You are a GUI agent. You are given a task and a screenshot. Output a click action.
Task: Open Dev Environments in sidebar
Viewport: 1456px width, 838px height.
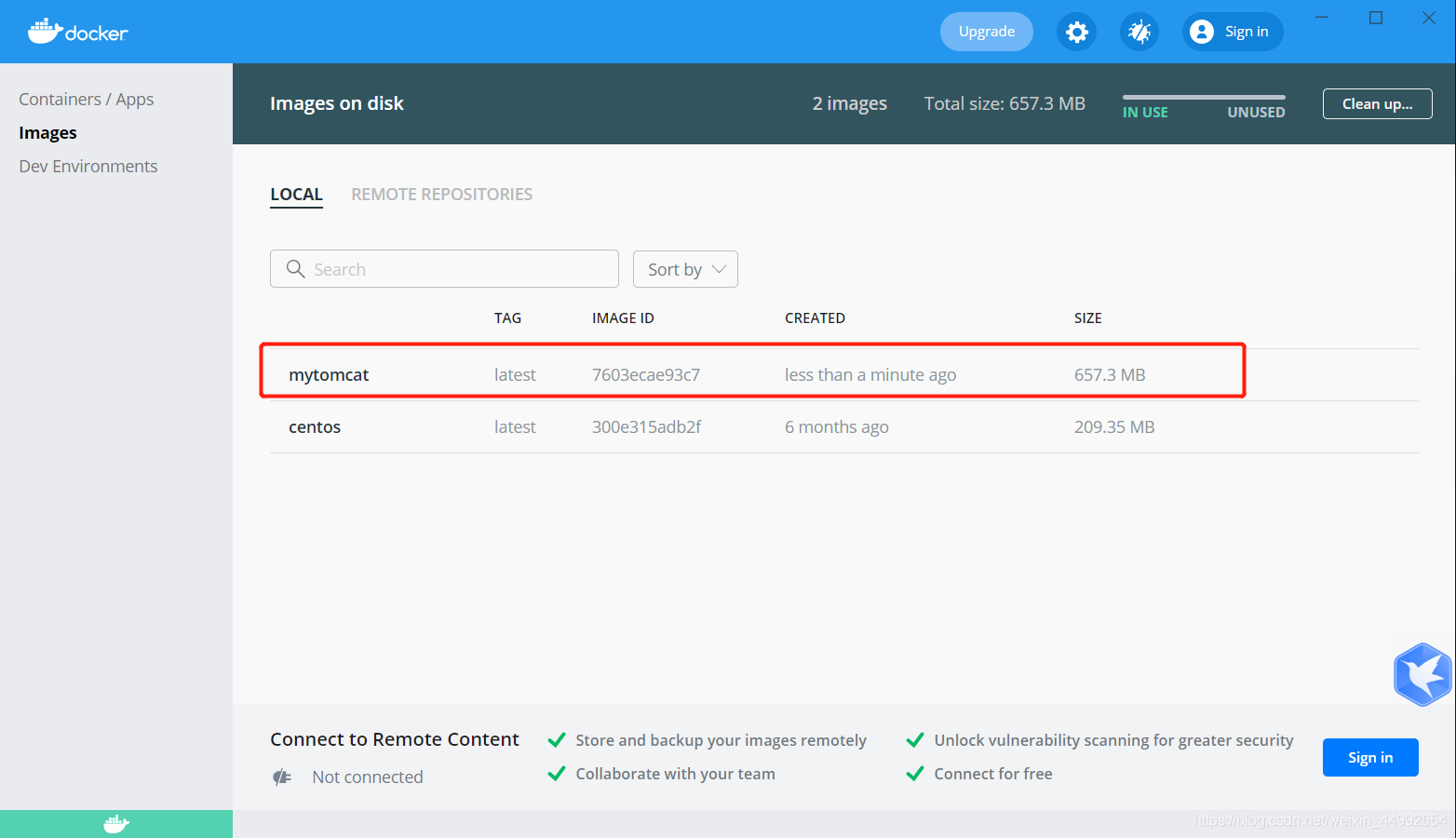pyautogui.click(x=88, y=167)
